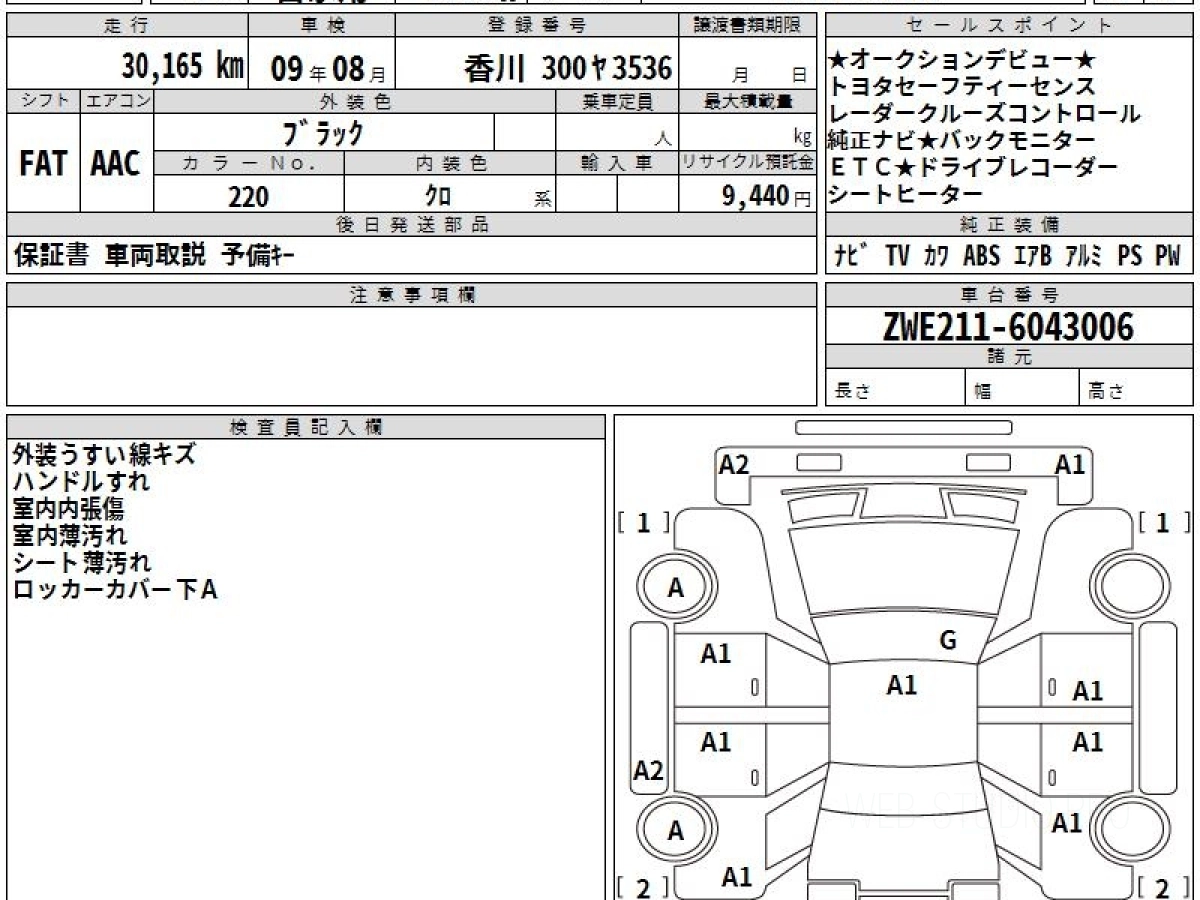Select the exterior color value ブラック
This screenshot has width=1200, height=900.
pyautogui.click(x=323, y=132)
